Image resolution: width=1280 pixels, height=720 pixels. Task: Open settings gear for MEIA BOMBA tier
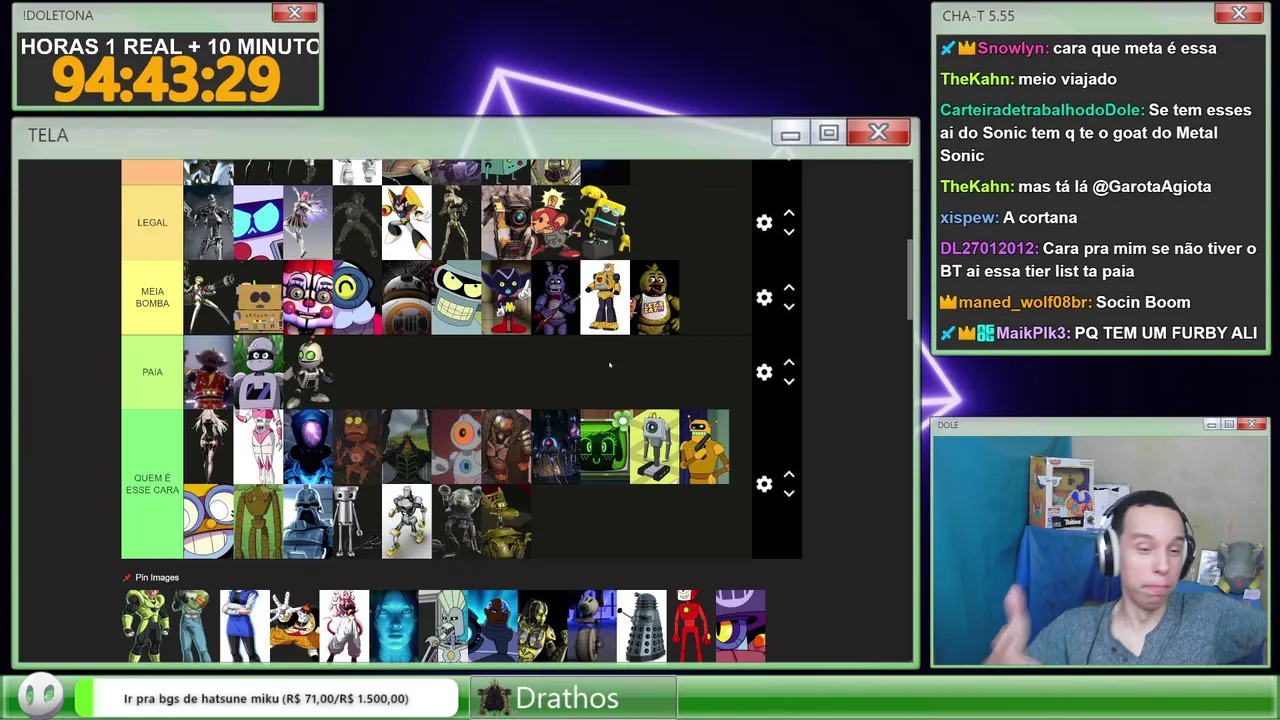(764, 298)
